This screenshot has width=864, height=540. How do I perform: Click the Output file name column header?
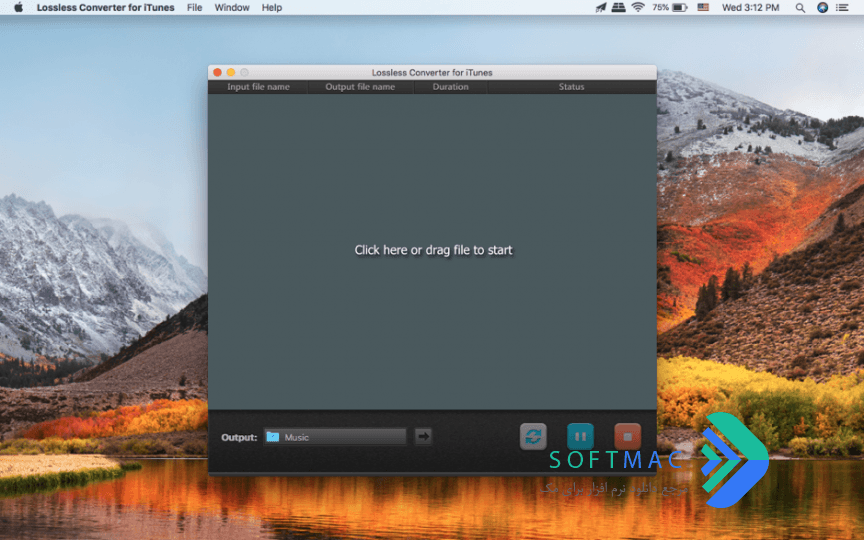click(360, 87)
